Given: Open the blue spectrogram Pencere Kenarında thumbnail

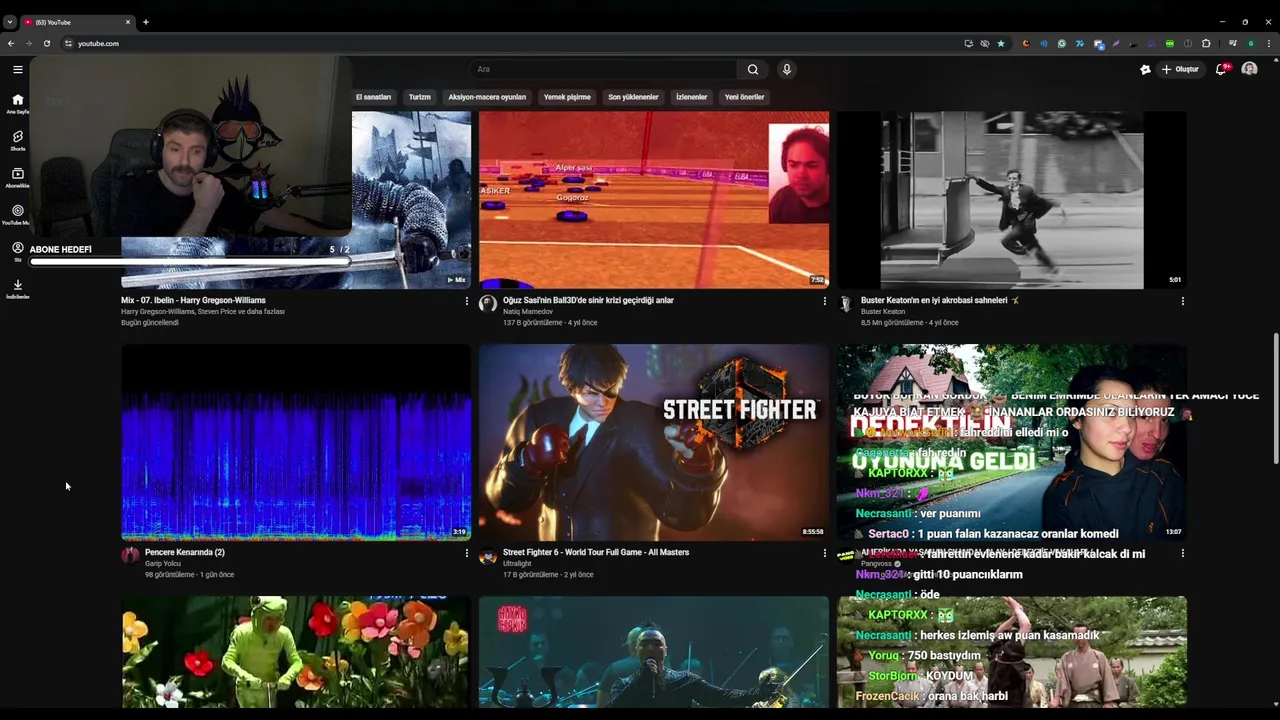Looking at the screenshot, I should point(296,442).
